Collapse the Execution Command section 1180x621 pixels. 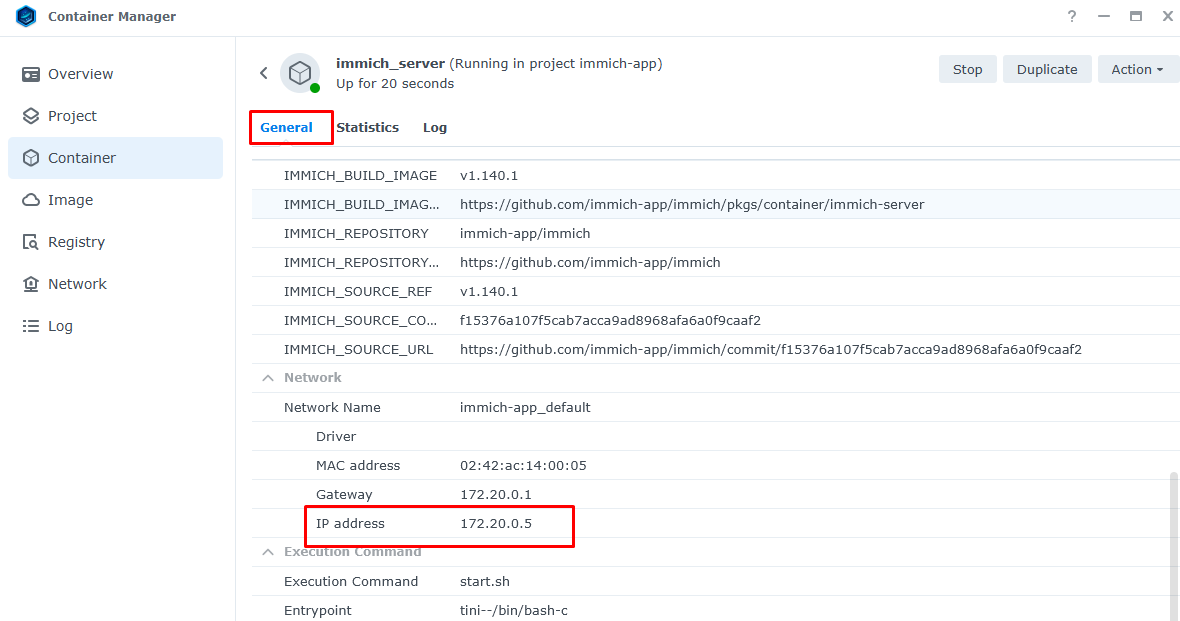pos(267,551)
